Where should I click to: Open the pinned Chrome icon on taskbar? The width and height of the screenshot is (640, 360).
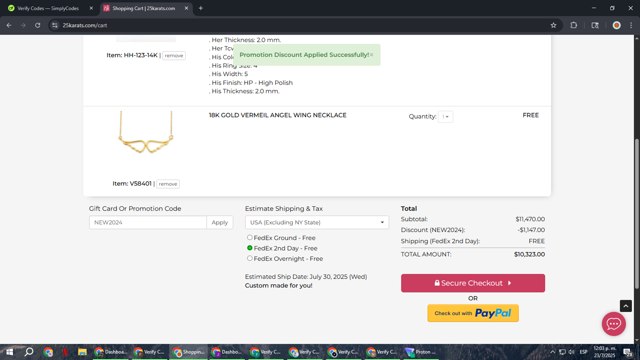pyautogui.click(x=48, y=352)
